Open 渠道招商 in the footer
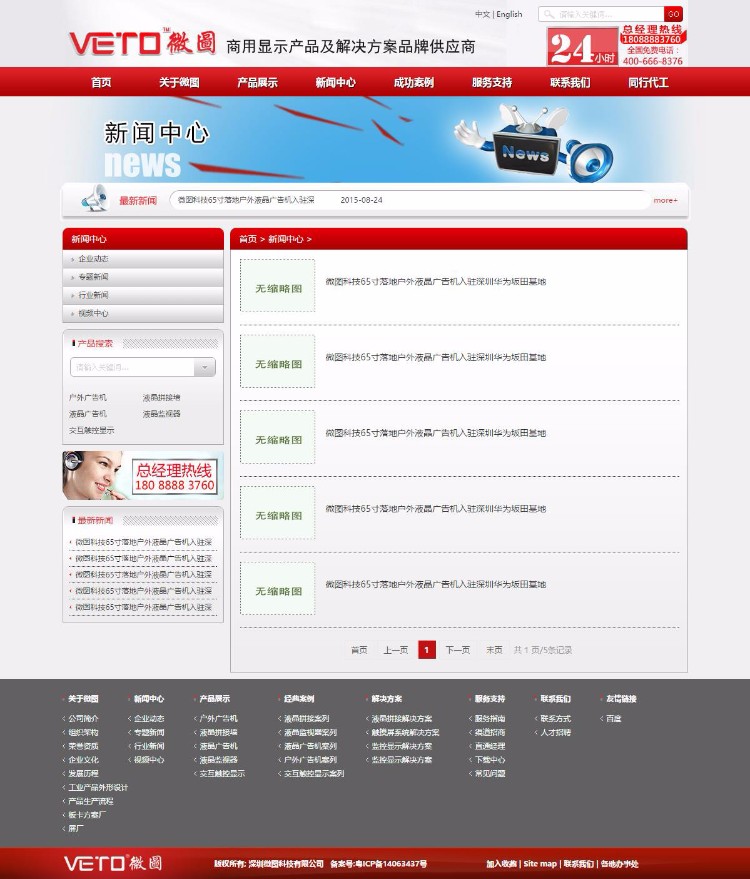This screenshot has width=750, height=879. (x=490, y=733)
